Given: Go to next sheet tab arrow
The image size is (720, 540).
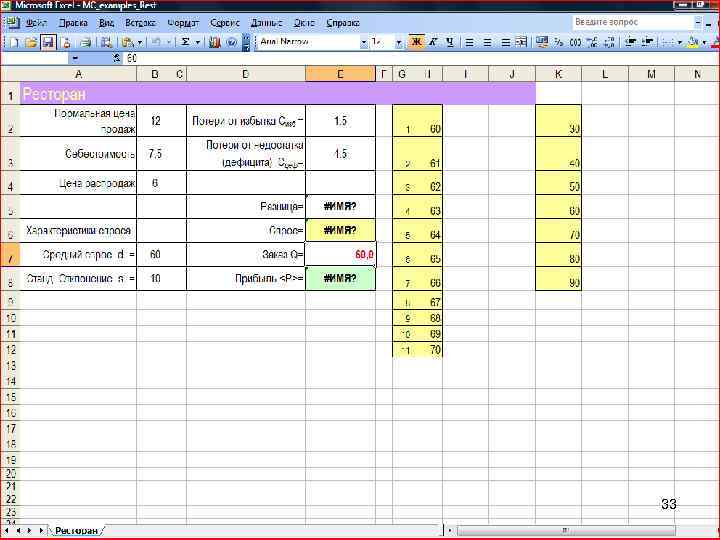Looking at the screenshot, I should tap(30, 530).
